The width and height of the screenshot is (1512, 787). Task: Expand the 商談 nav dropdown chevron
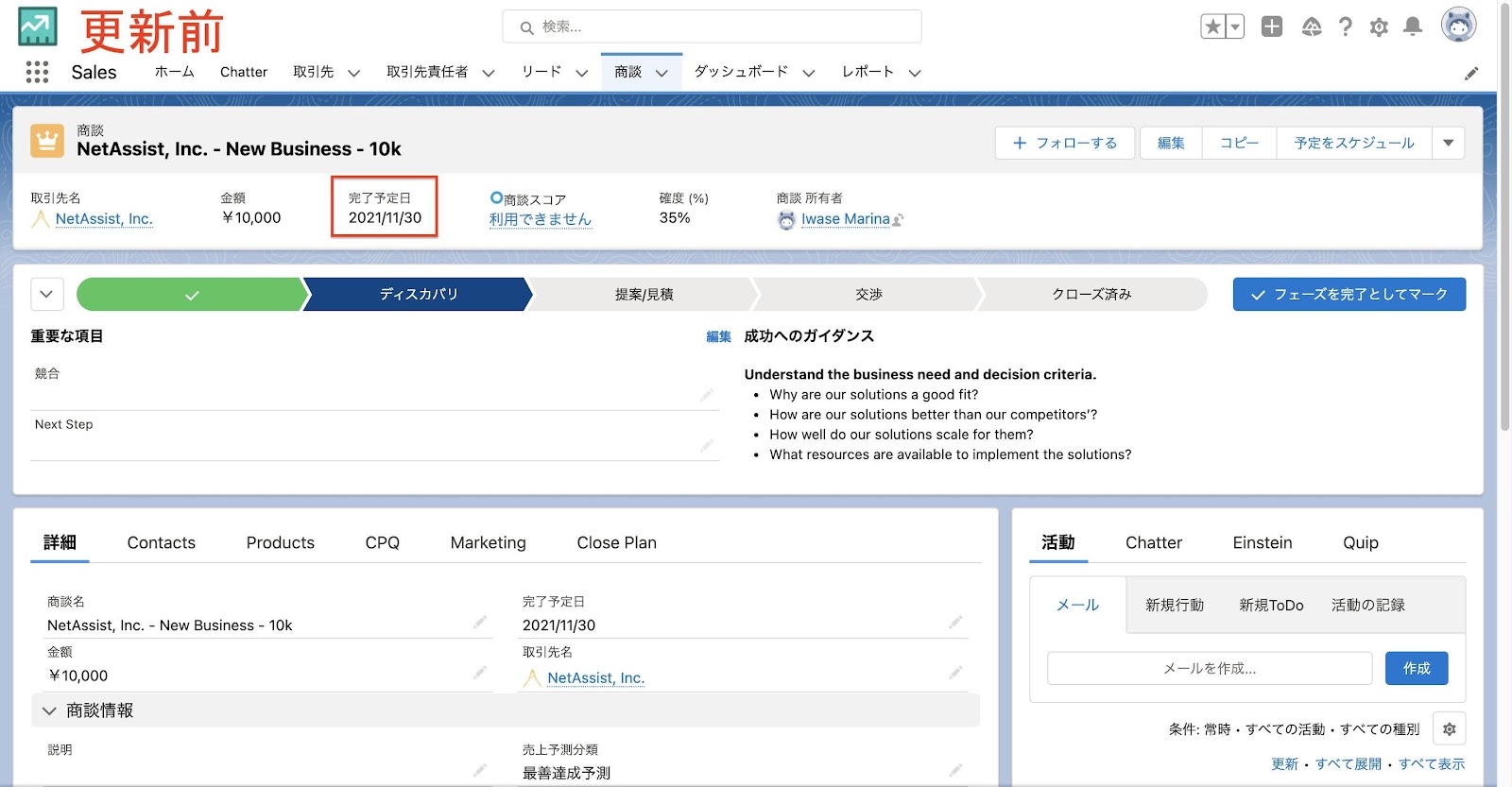(x=661, y=73)
